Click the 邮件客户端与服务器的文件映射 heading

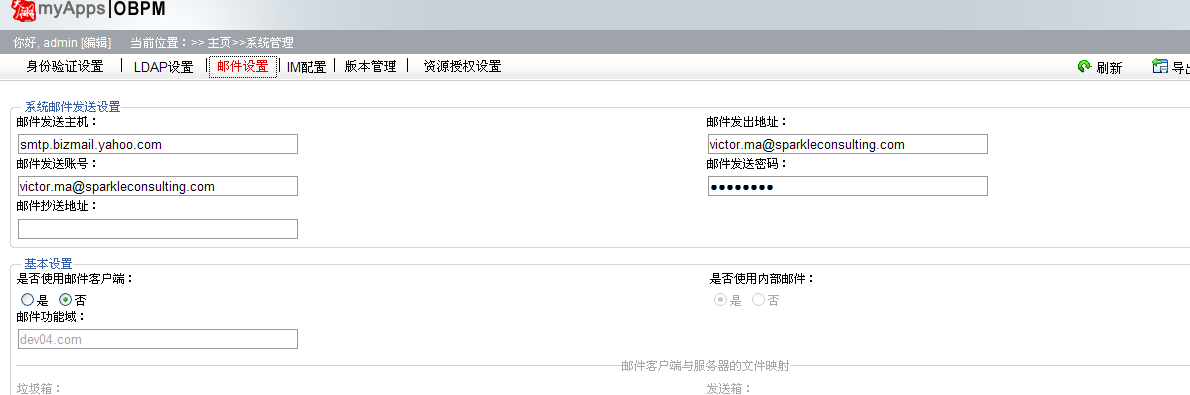coord(705,366)
